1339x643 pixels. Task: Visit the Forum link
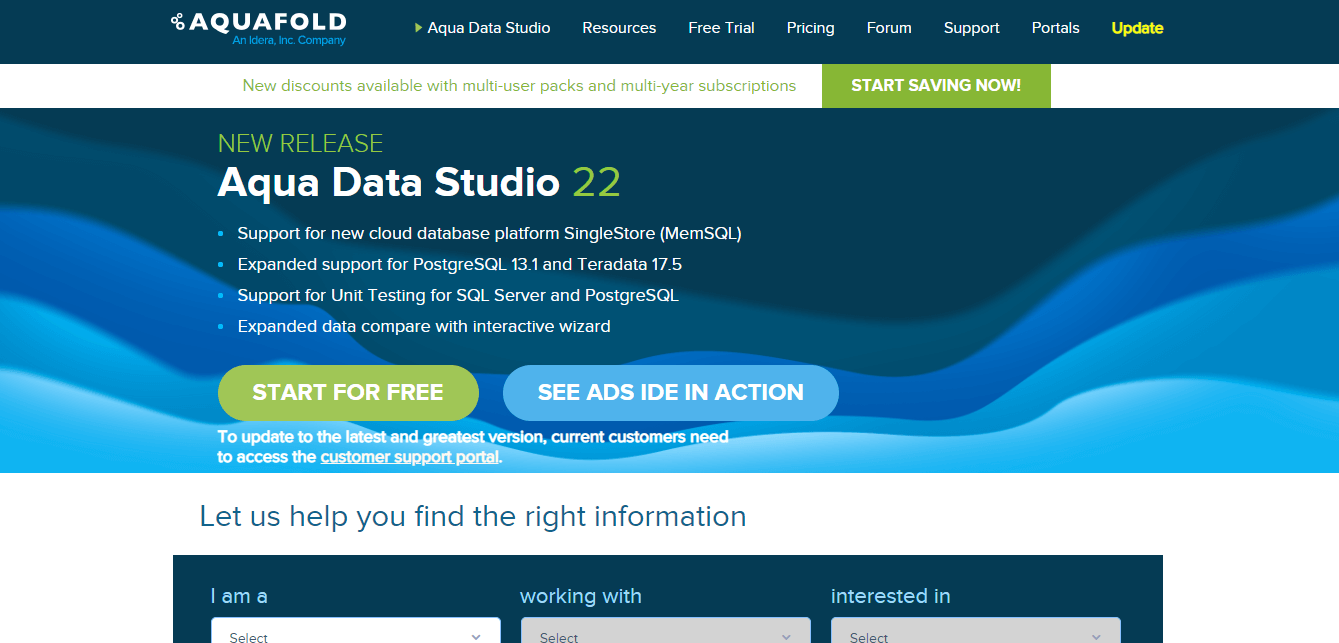[889, 28]
